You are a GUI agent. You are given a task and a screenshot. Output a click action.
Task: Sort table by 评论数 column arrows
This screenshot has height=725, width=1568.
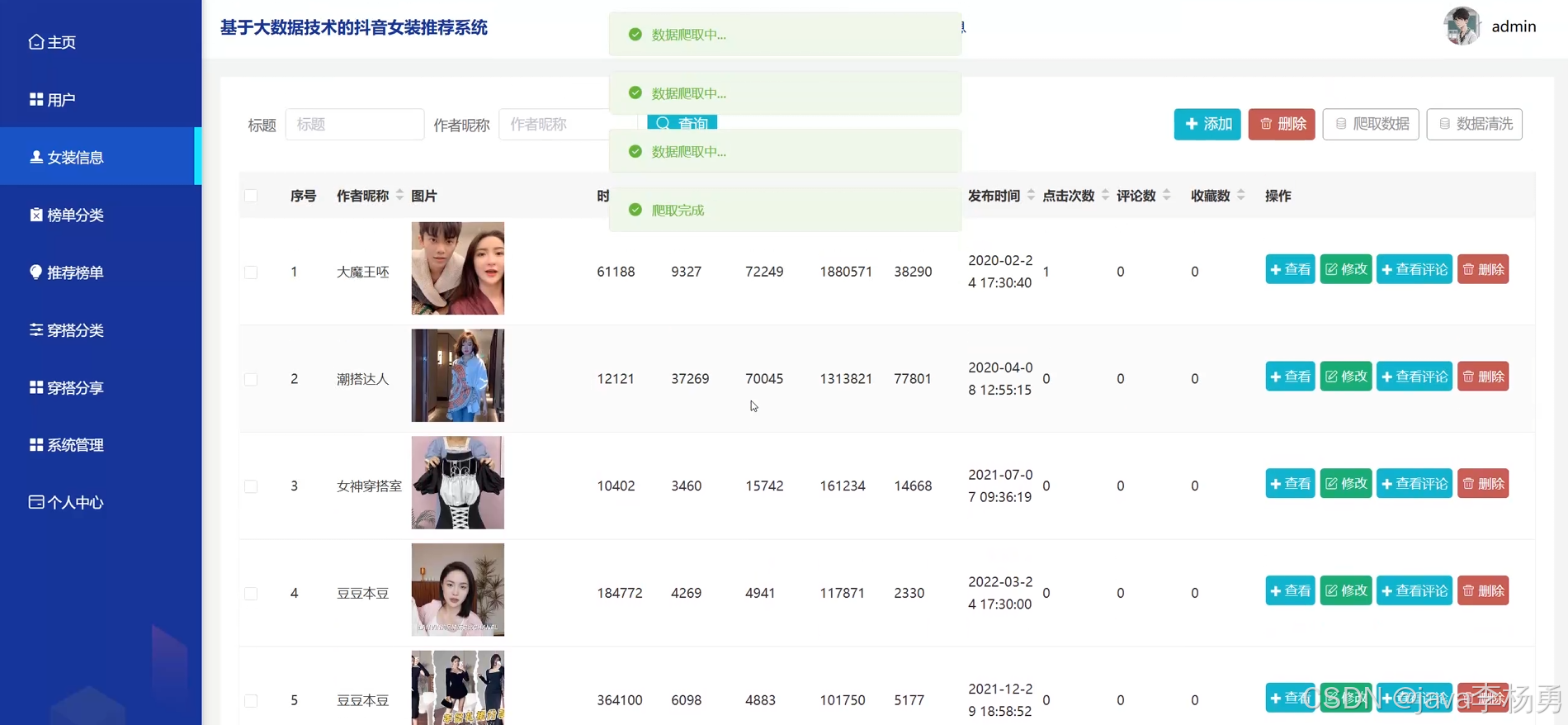pyautogui.click(x=1166, y=195)
